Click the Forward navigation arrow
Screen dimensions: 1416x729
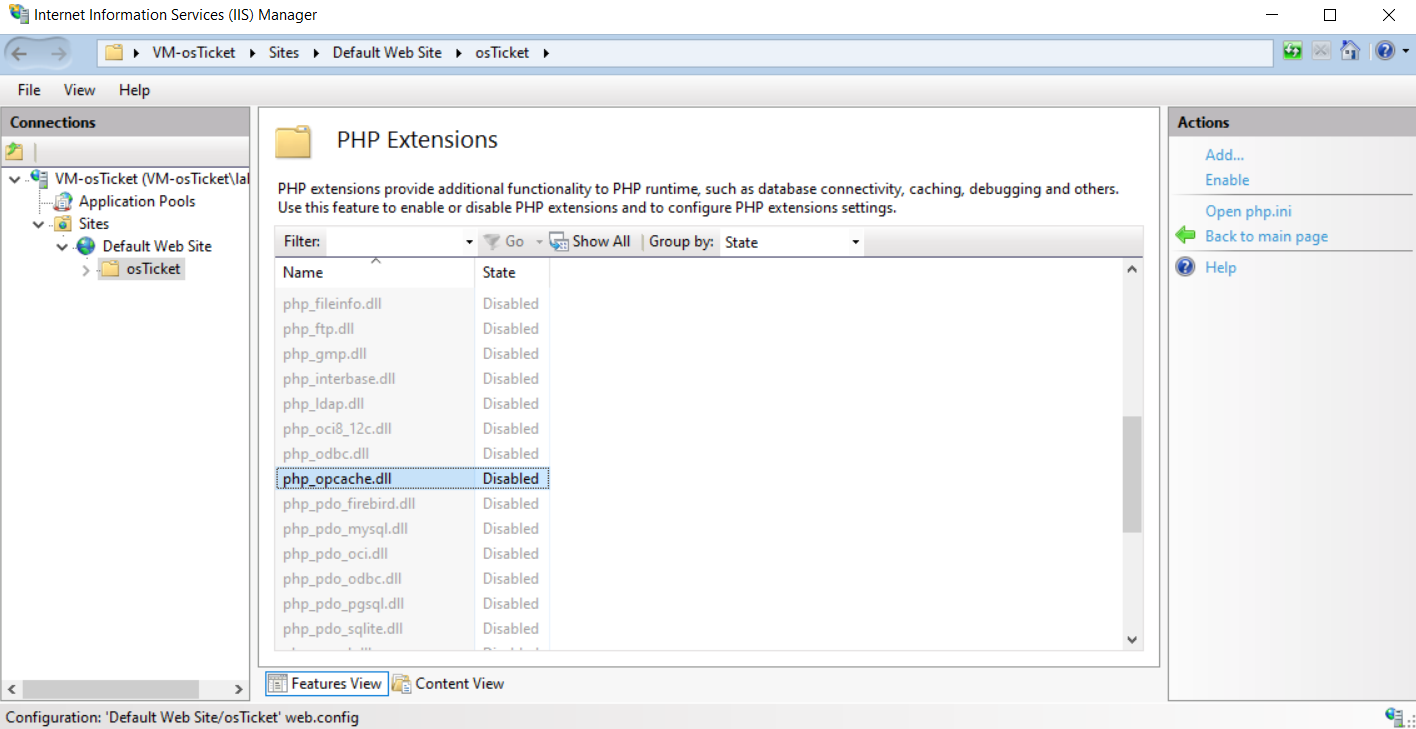pyautogui.click(x=58, y=53)
